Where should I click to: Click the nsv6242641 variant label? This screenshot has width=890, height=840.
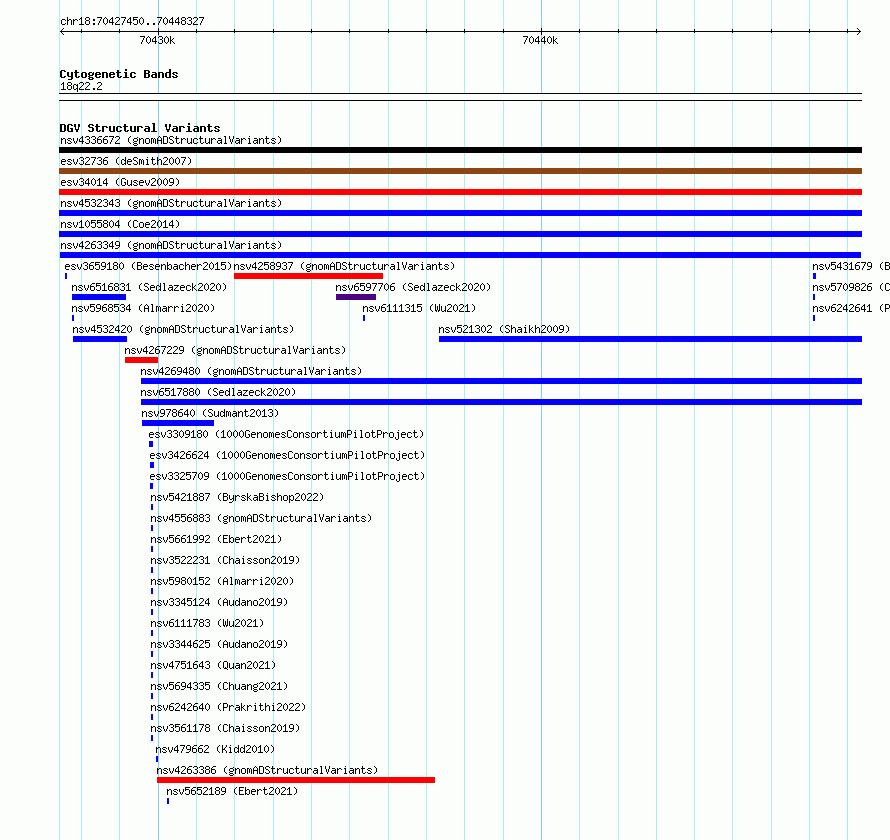(x=851, y=308)
